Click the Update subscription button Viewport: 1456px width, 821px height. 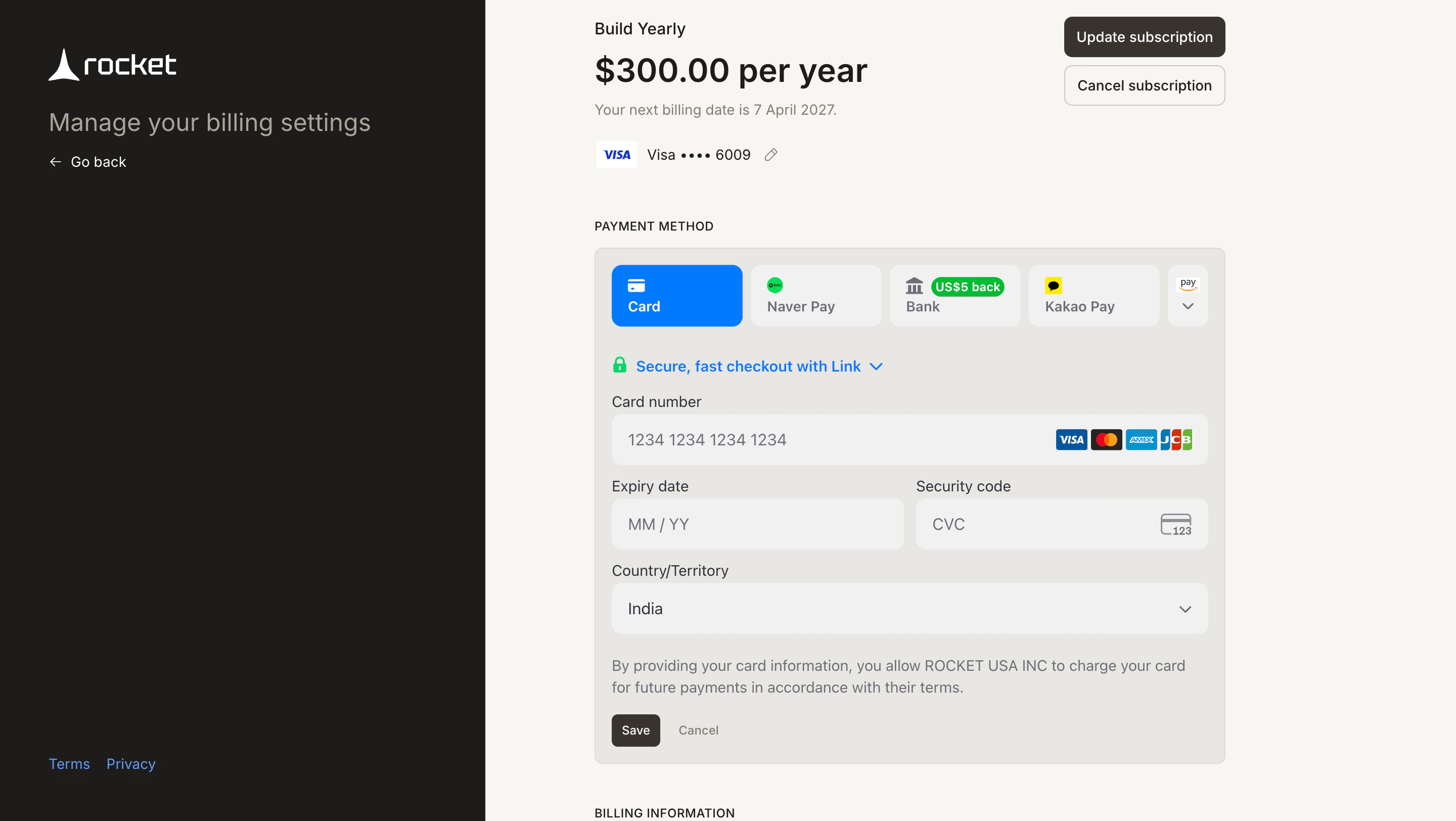point(1144,37)
